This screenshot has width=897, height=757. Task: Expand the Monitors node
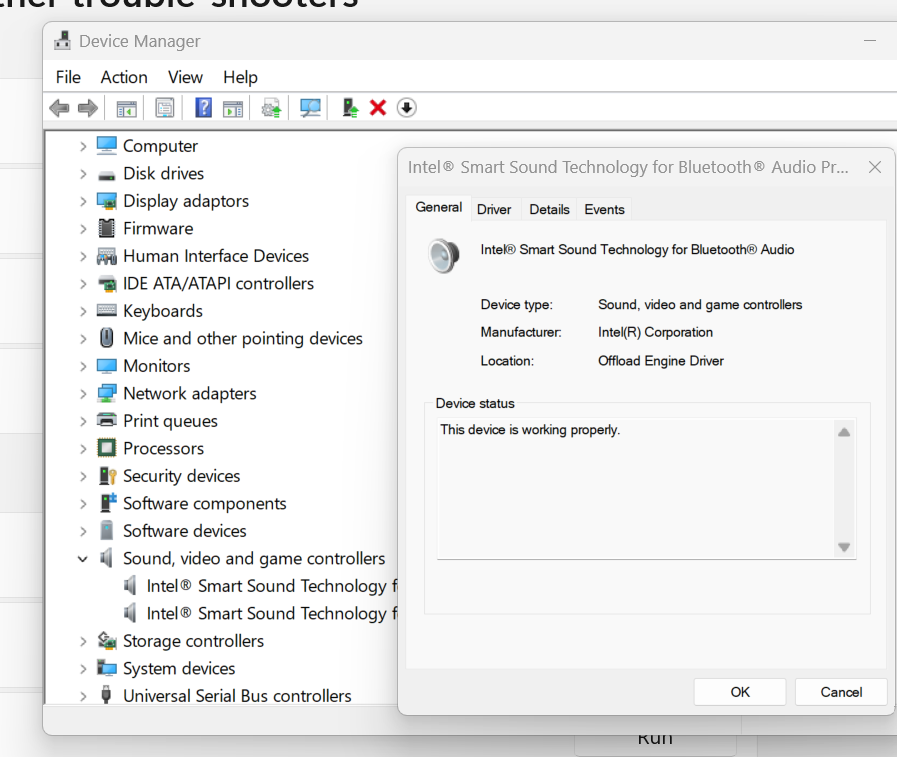click(x=83, y=366)
